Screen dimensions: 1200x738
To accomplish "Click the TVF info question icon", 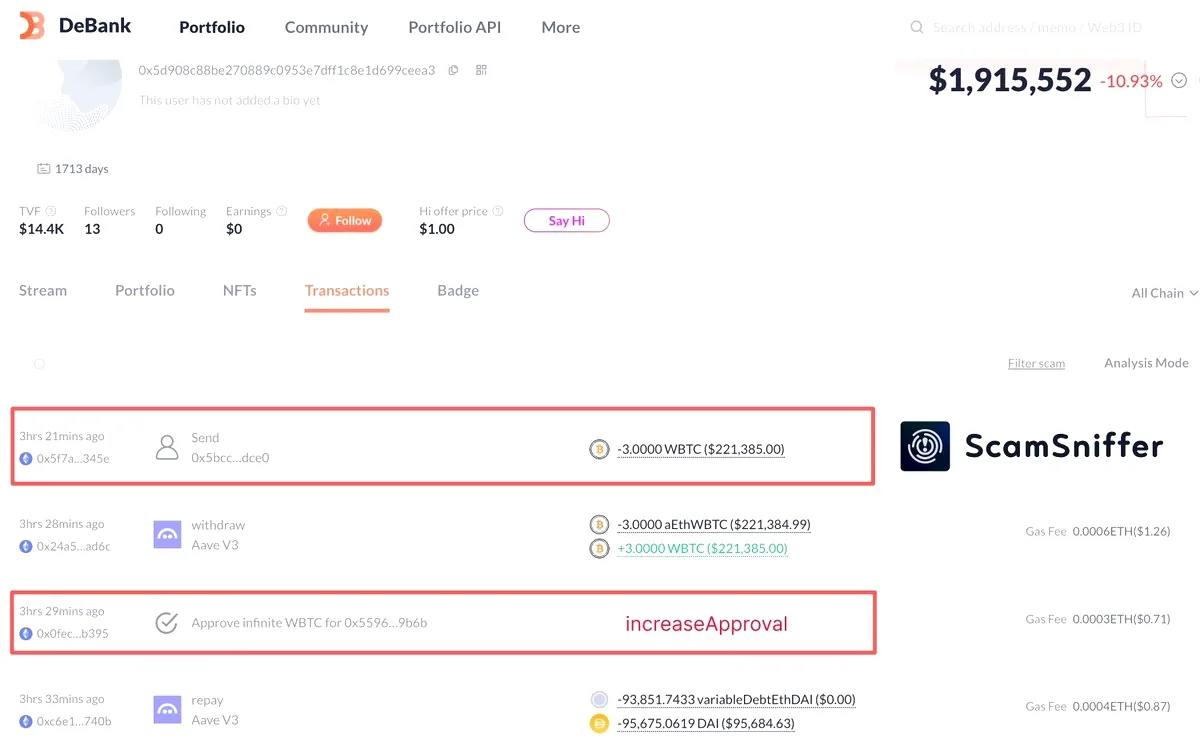I will 51,212.
